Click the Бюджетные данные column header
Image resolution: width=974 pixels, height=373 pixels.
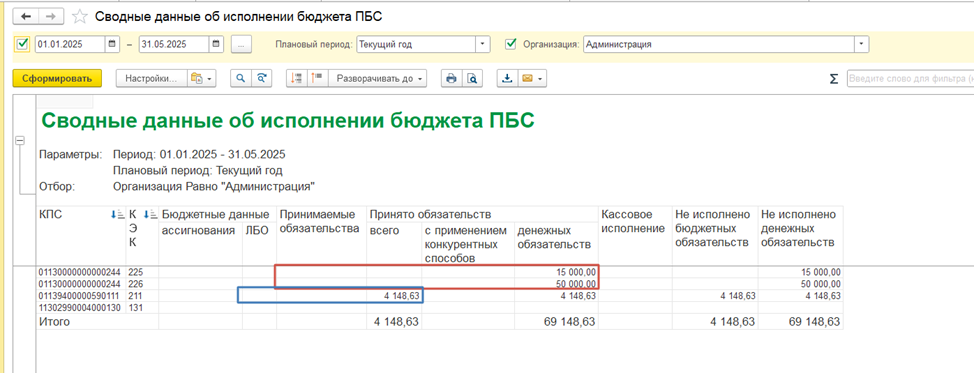pos(216,214)
